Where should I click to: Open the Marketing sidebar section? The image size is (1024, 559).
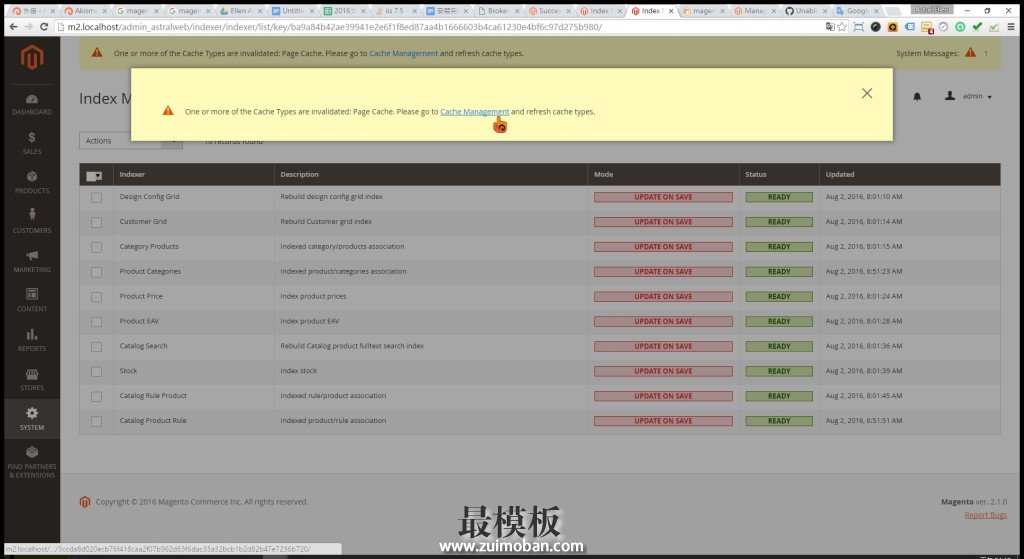32,261
